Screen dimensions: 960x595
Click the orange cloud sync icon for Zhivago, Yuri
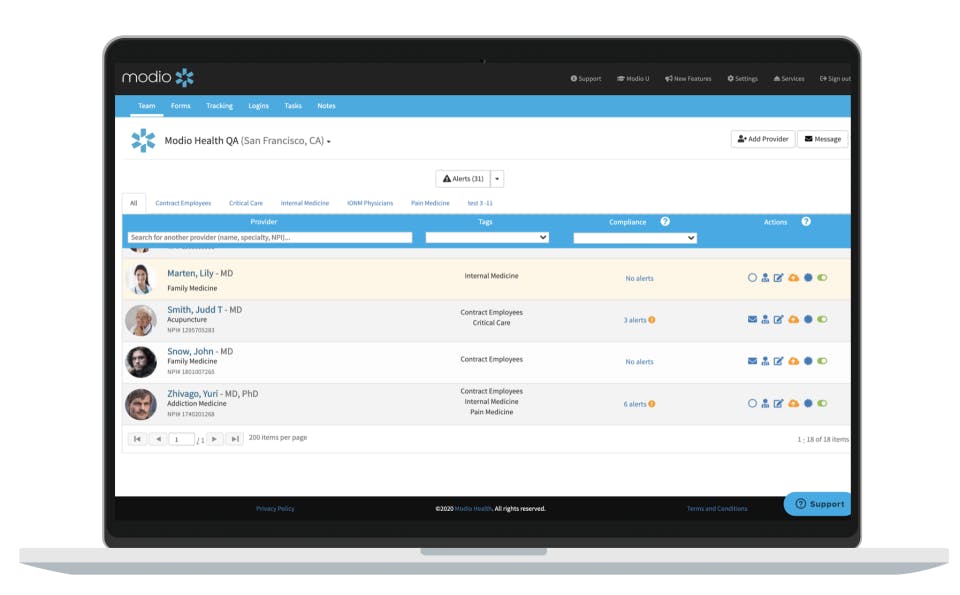(794, 401)
